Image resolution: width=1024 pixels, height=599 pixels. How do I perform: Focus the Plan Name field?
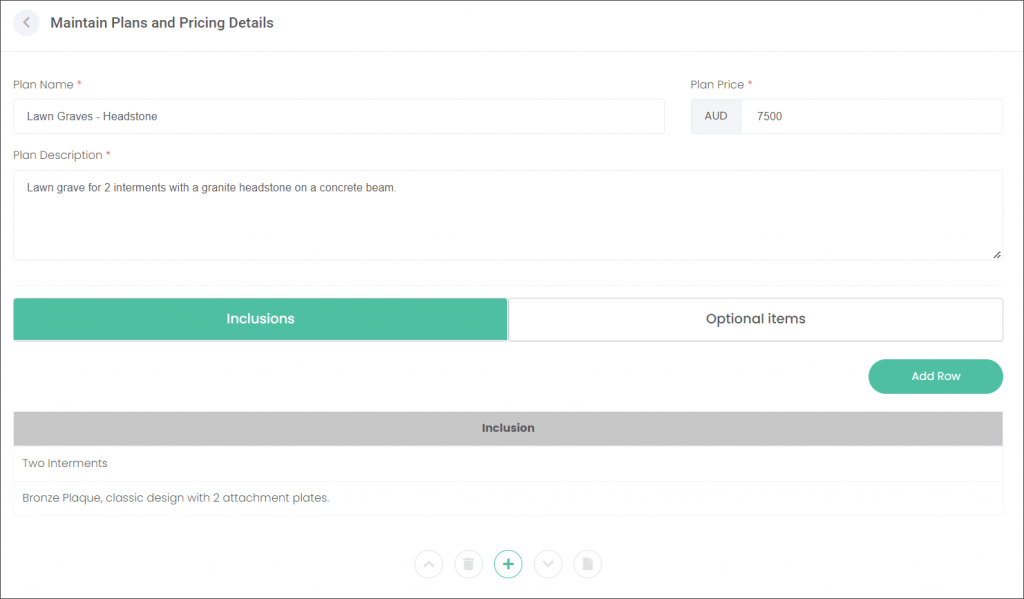339,116
